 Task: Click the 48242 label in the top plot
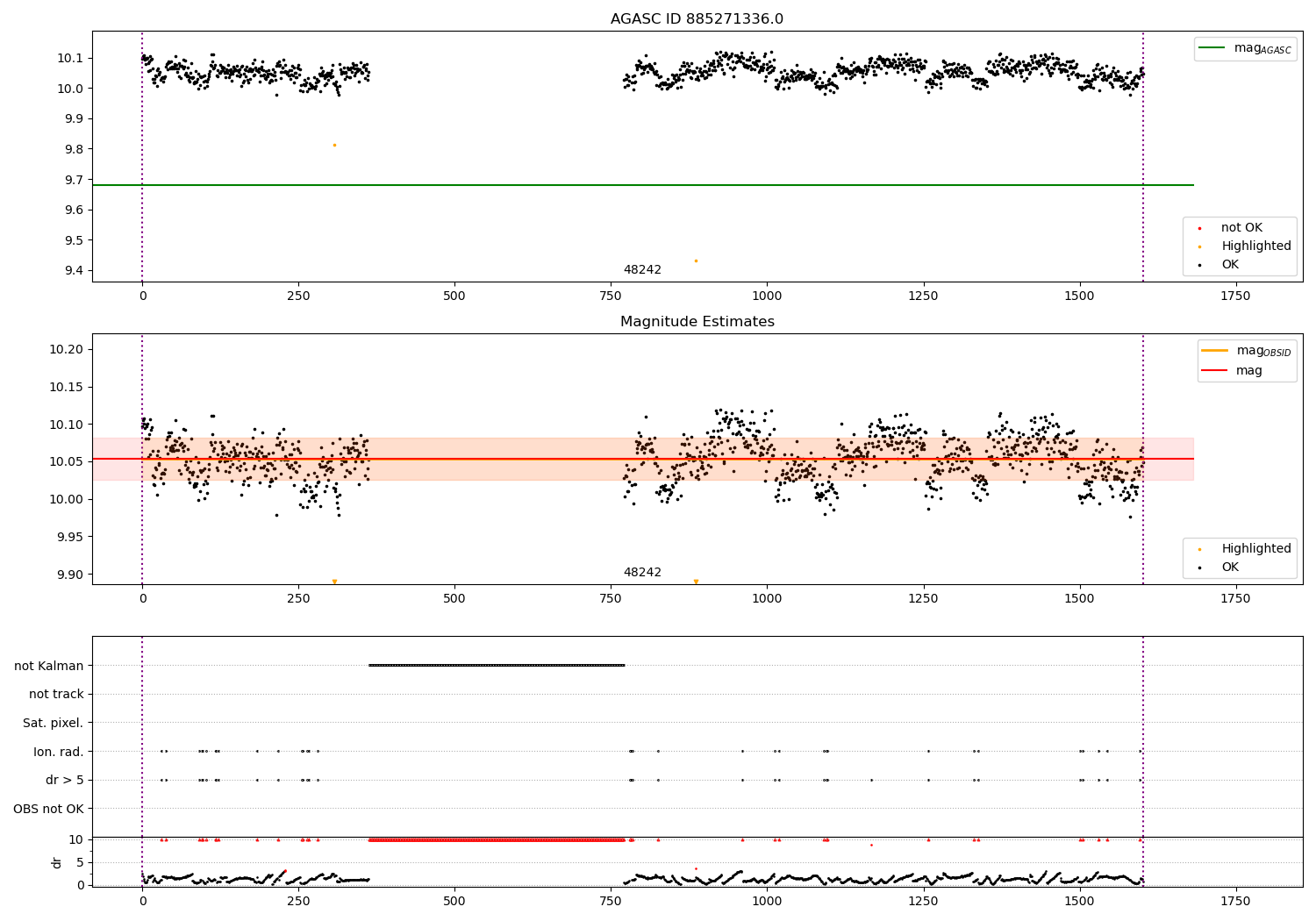click(642, 270)
